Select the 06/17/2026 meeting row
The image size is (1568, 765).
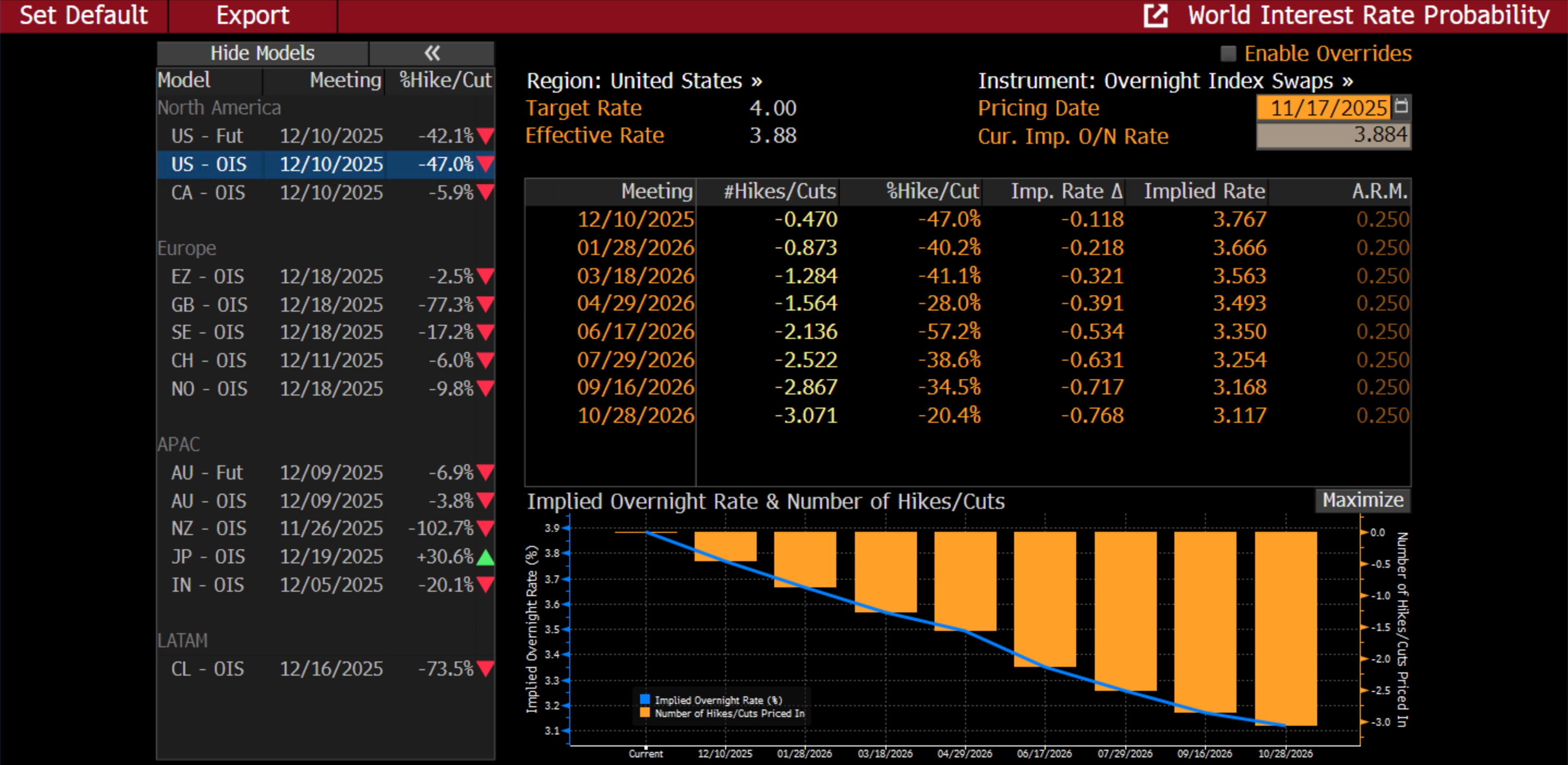tap(636, 331)
